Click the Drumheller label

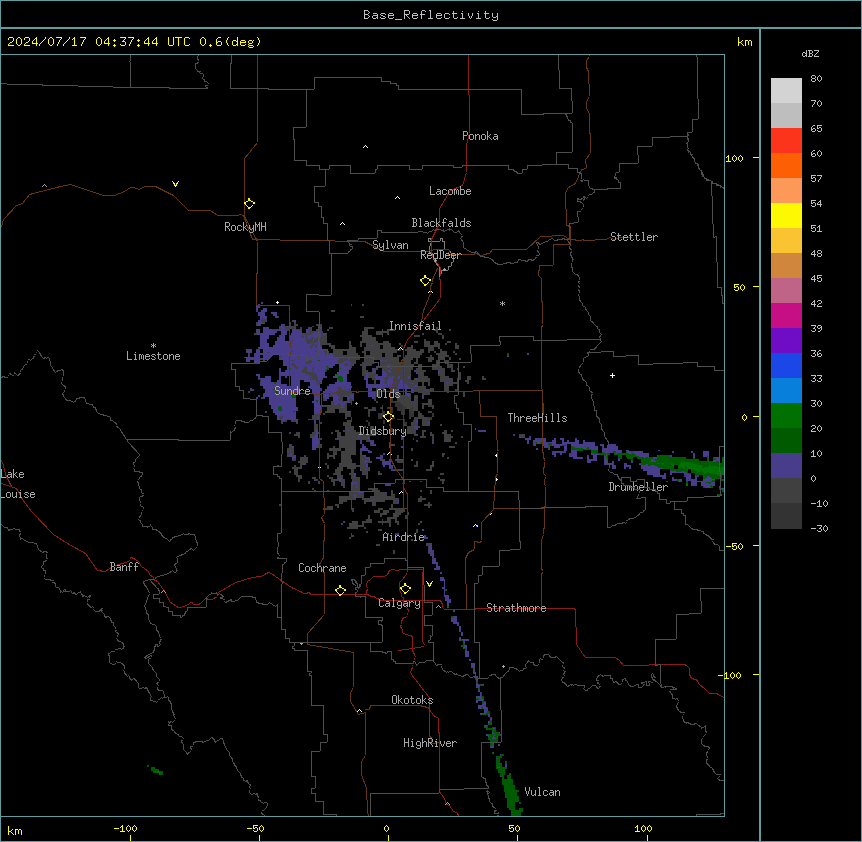click(638, 487)
